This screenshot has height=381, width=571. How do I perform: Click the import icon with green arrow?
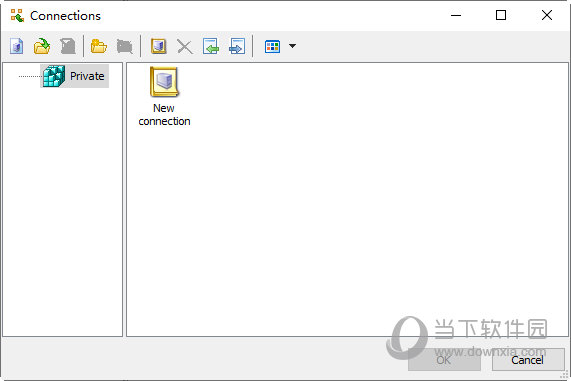point(211,46)
